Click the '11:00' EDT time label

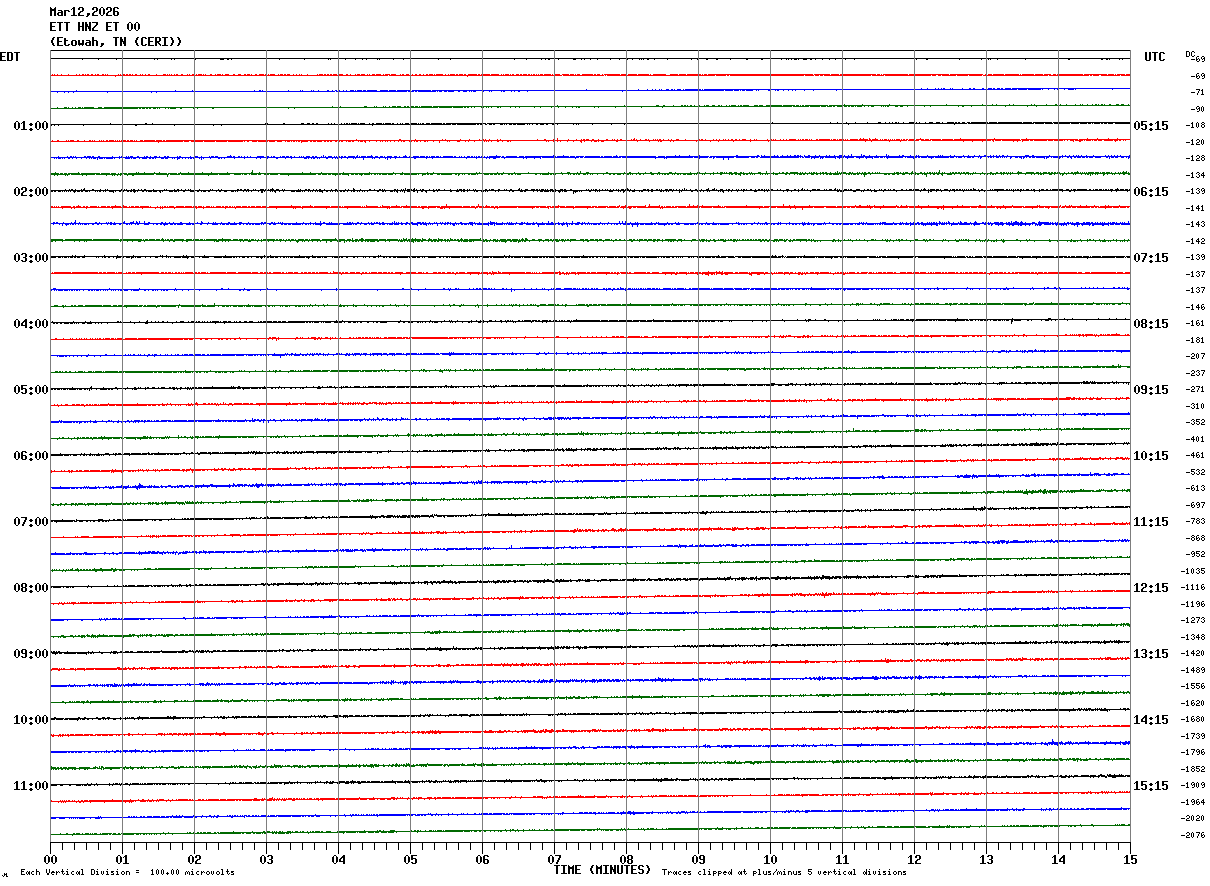[x=31, y=786]
